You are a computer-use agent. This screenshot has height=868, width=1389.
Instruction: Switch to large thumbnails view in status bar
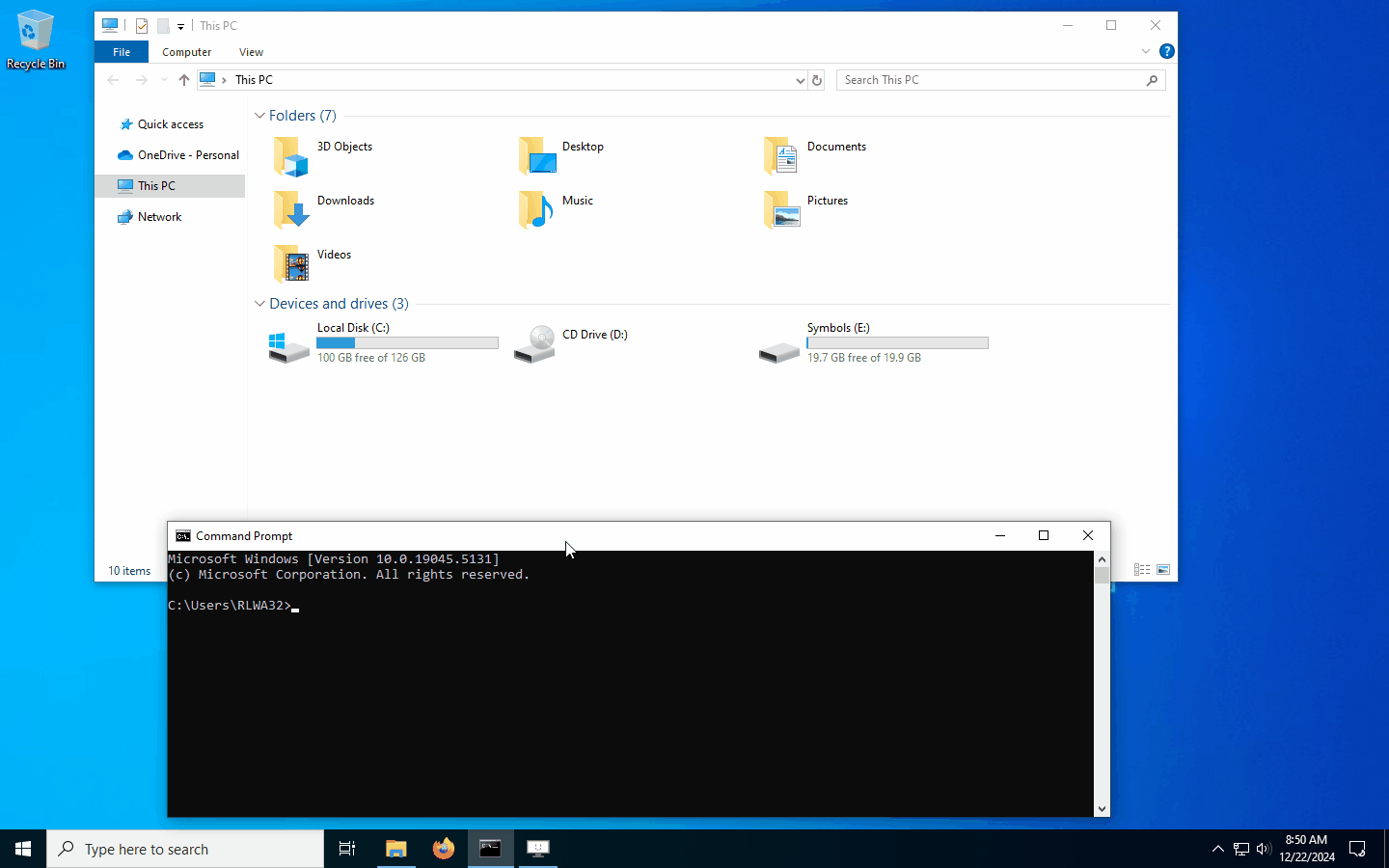coord(1163,569)
